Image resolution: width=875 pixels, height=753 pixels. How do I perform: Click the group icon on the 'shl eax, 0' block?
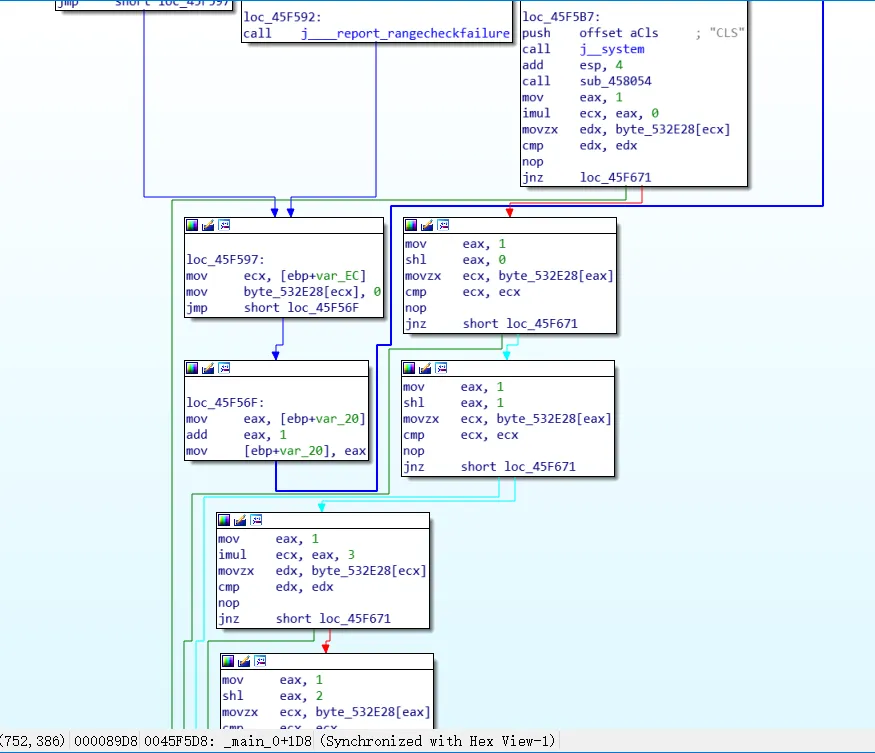[443, 225]
